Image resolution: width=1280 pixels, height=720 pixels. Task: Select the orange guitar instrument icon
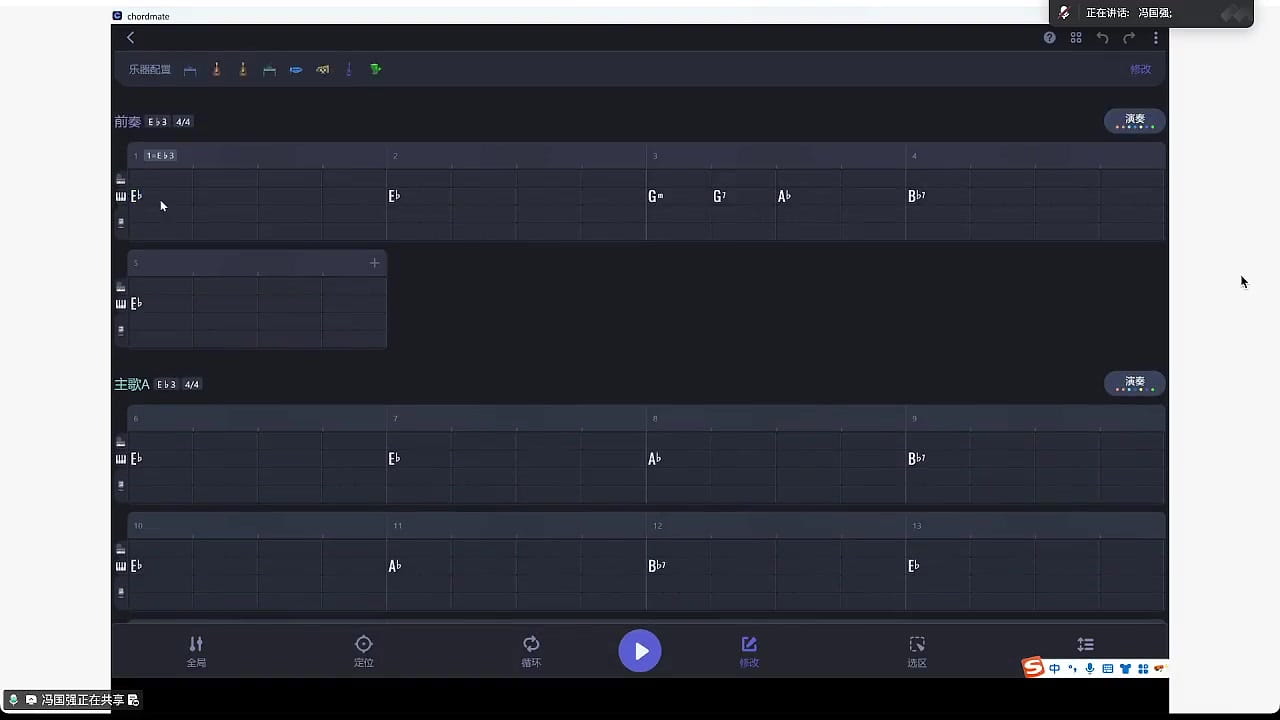243,69
